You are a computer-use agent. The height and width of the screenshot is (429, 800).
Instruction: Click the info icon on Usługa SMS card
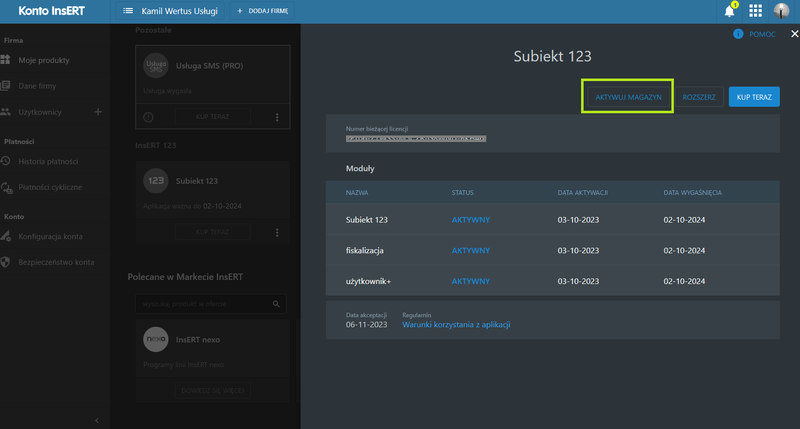[148, 117]
